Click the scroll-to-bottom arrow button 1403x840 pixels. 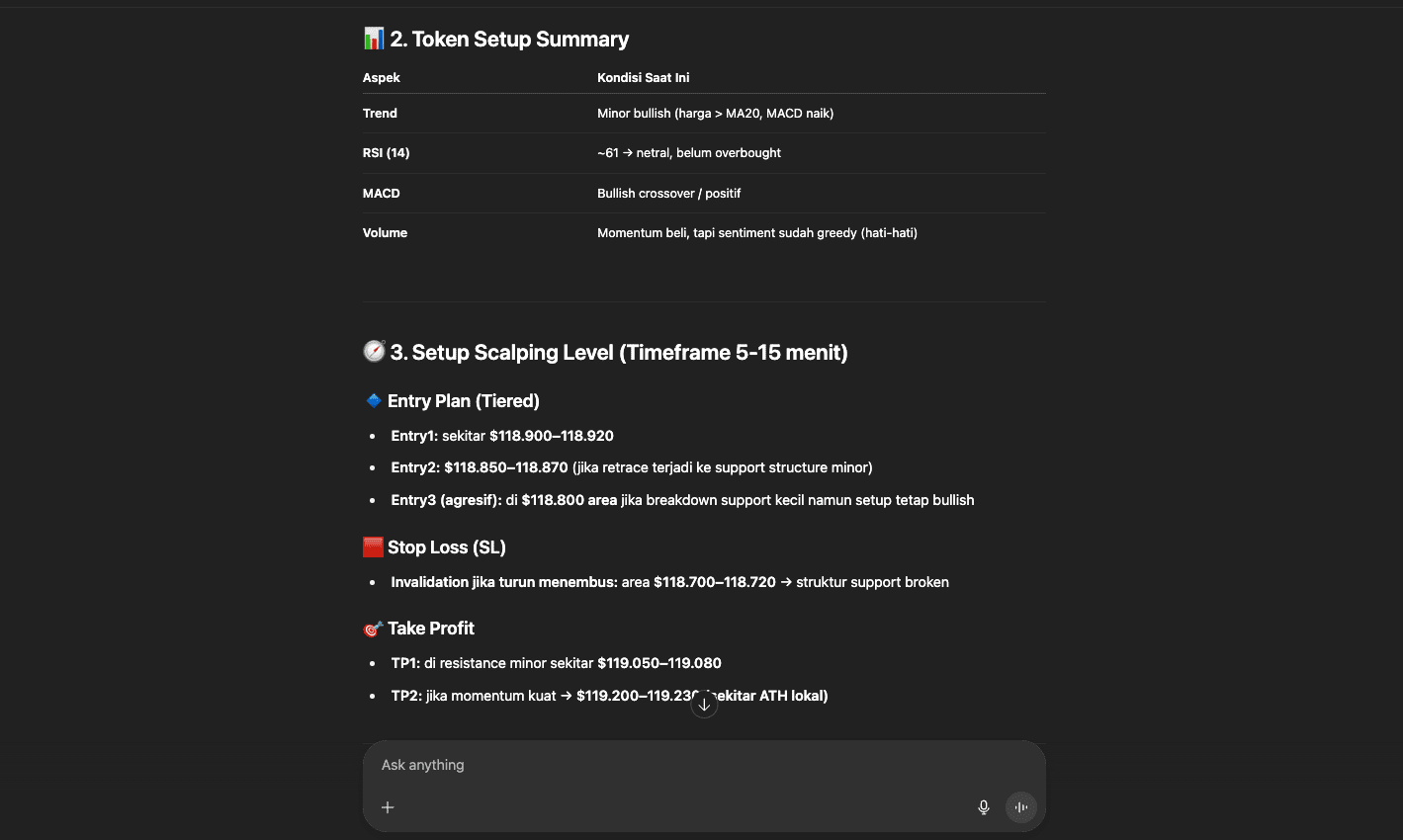[x=704, y=705]
